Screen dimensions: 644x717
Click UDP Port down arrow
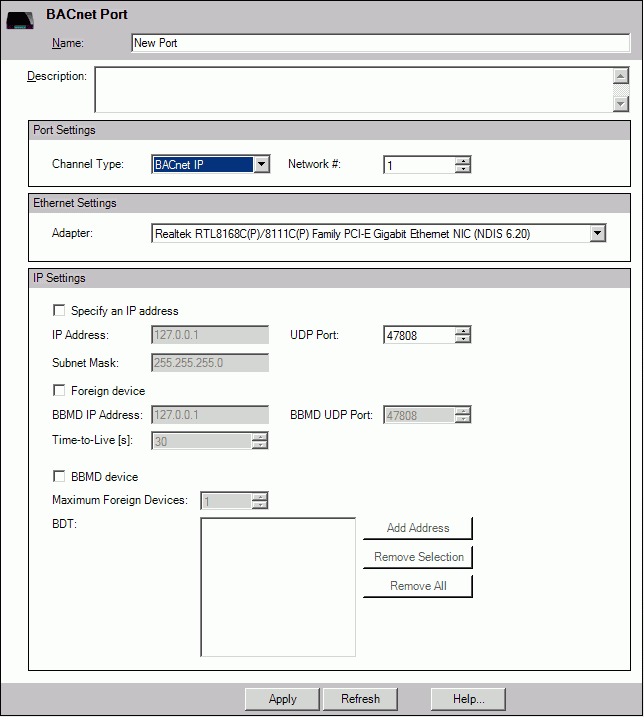(x=462, y=339)
